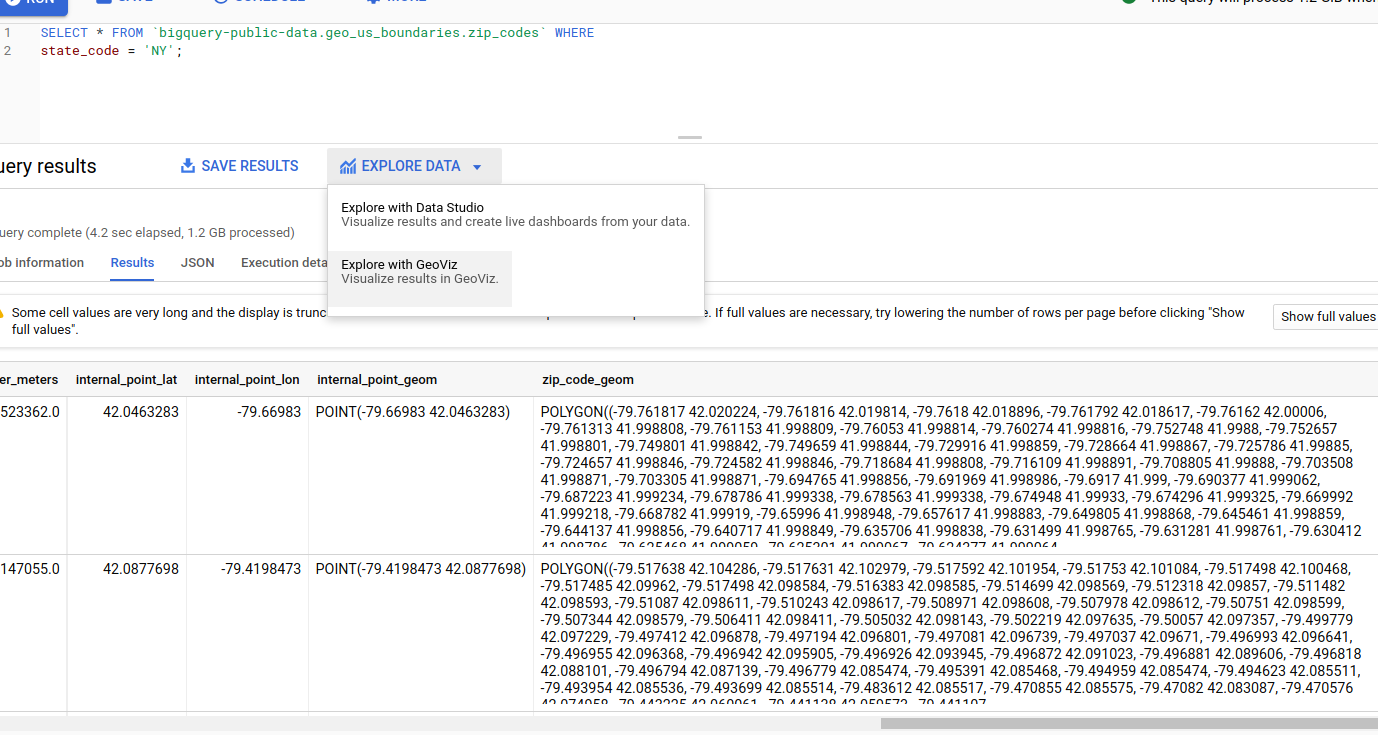Viewport: 1378px width, 735px height.
Task: Click the Save Results download icon
Action: [188, 166]
